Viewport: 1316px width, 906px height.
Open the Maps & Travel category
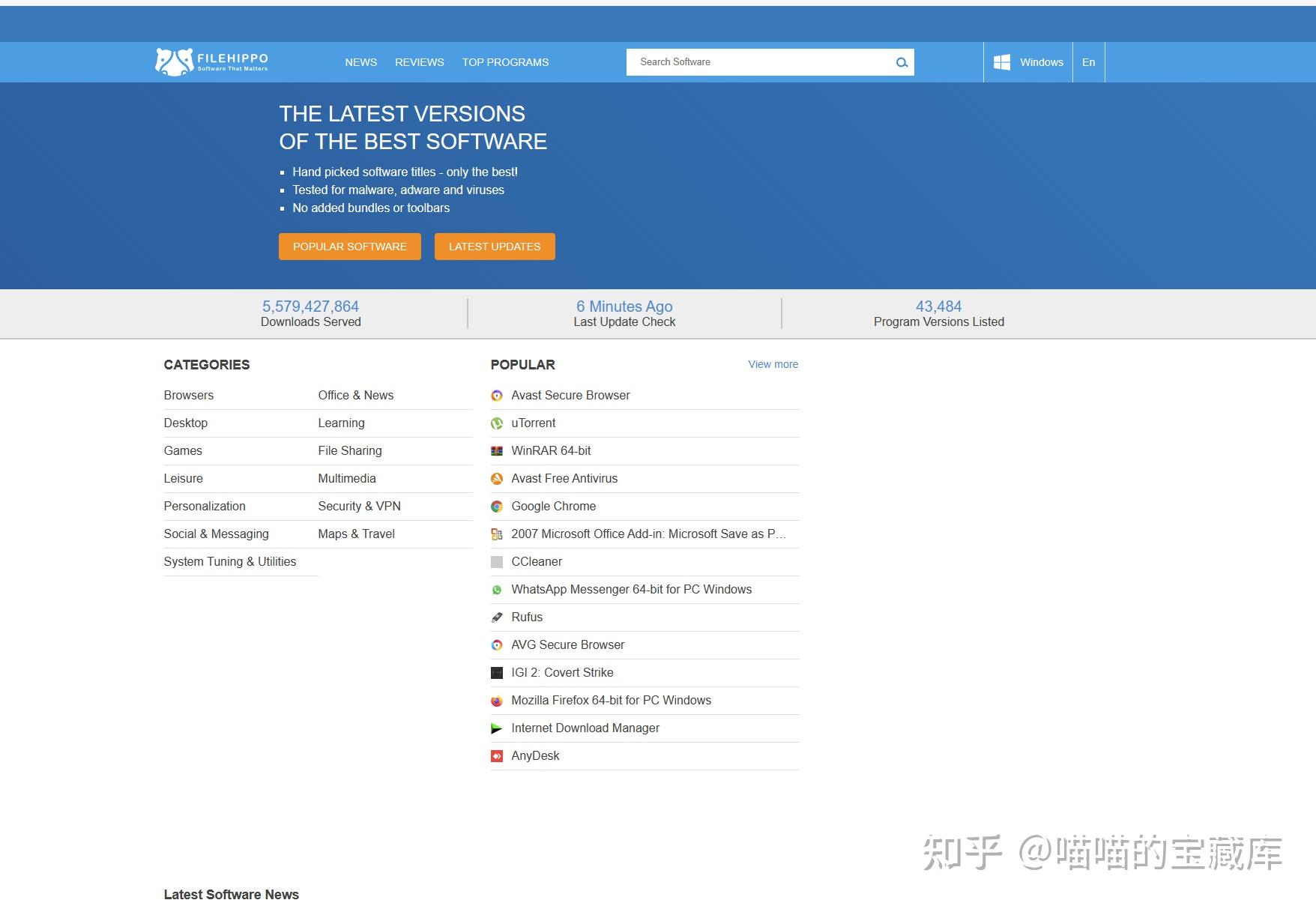click(x=356, y=534)
